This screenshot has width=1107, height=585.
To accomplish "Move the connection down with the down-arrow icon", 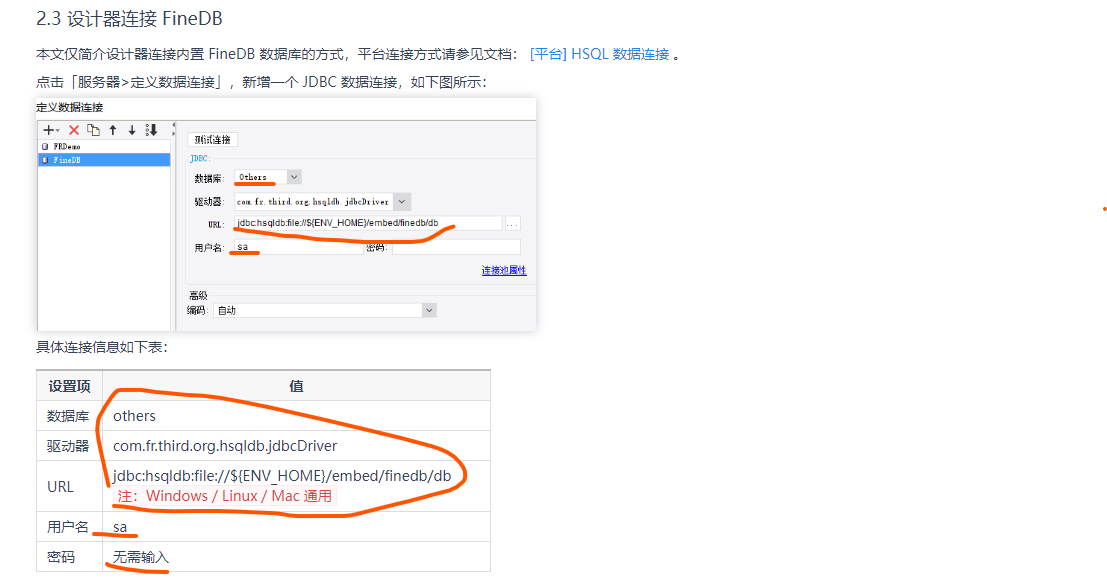I will click(132, 130).
